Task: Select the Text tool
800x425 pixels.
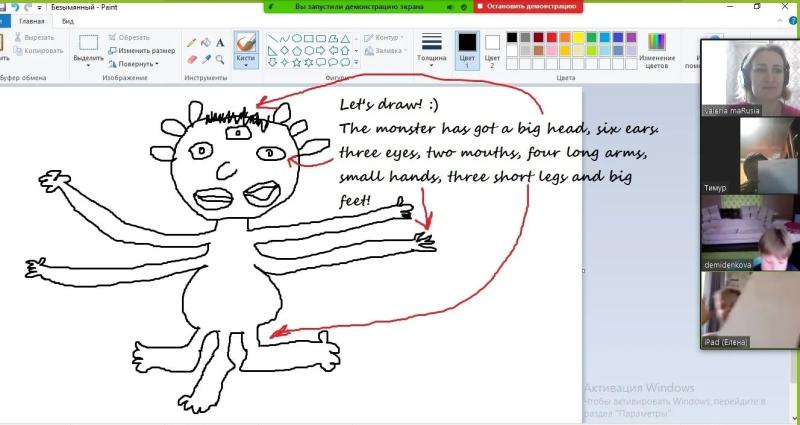Action: (220, 43)
